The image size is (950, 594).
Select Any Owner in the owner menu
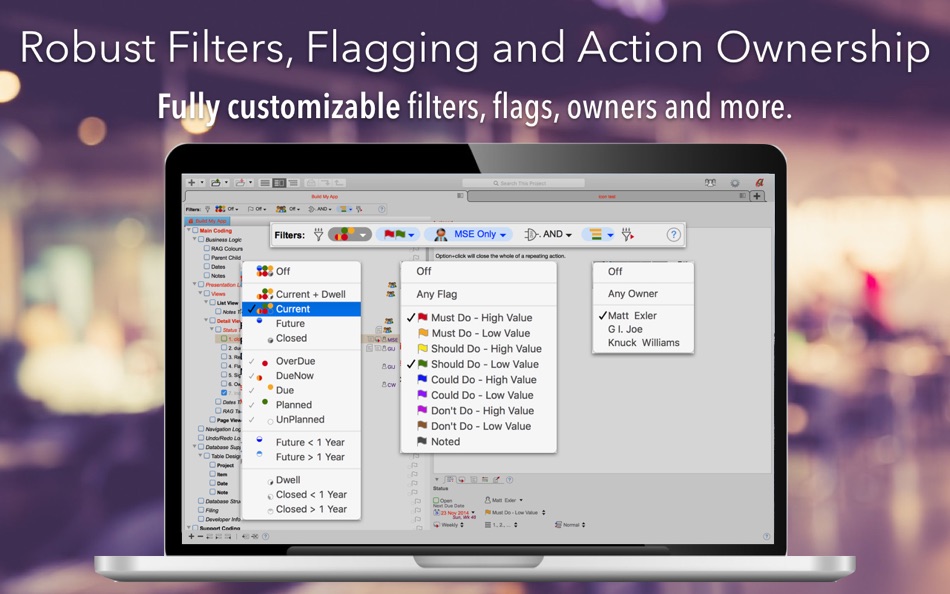coord(643,293)
